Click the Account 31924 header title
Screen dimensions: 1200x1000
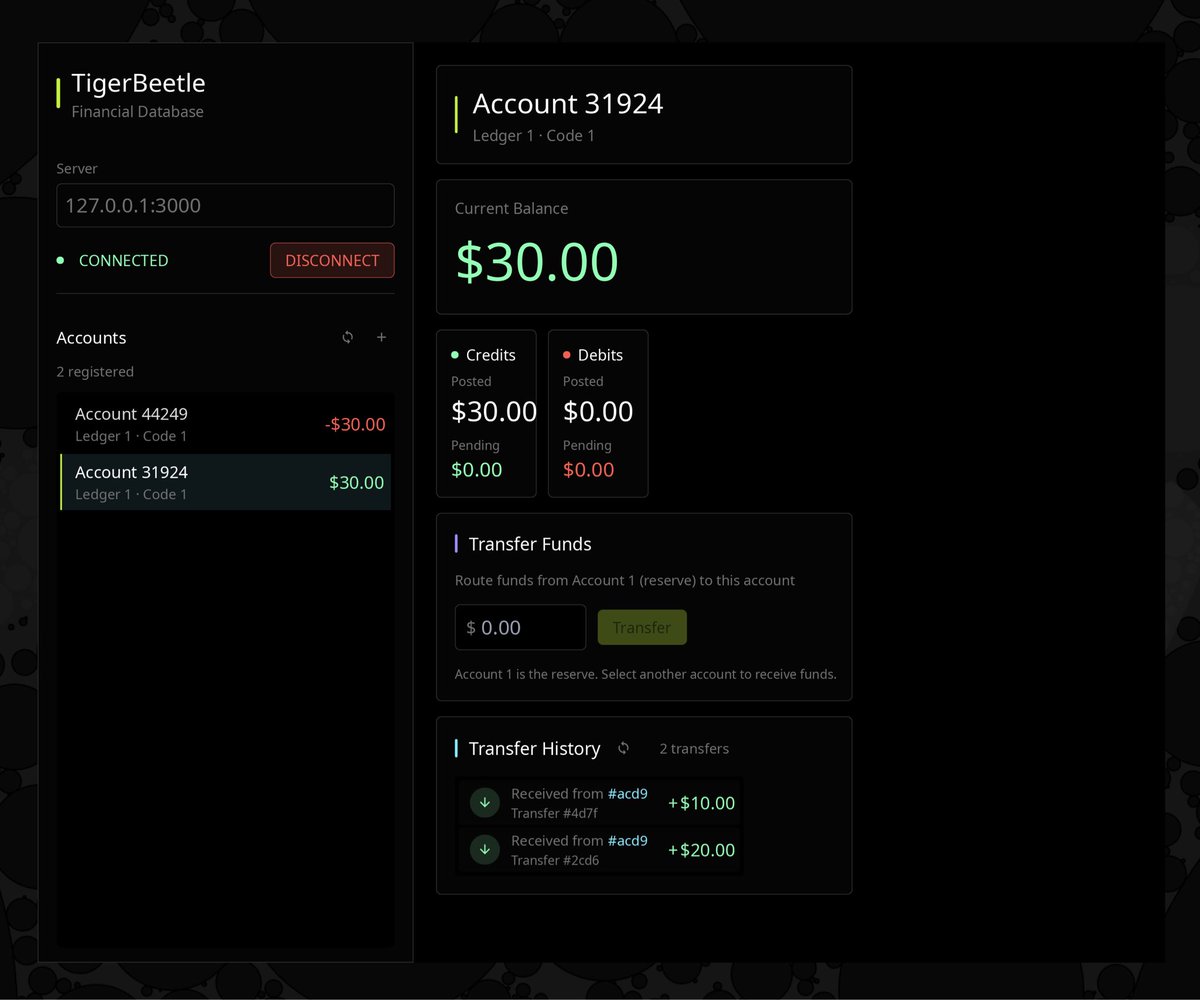pos(568,104)
